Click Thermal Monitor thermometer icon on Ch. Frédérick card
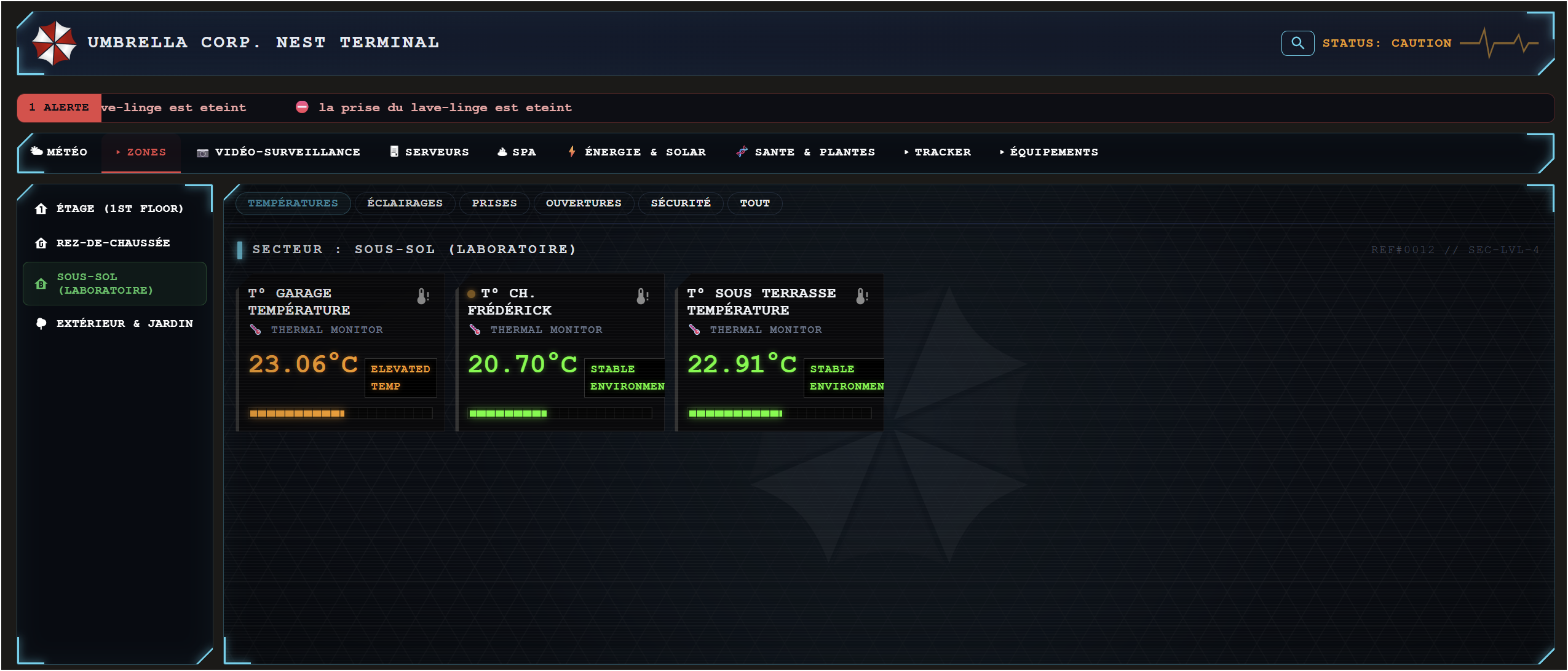The width and height of the screenshot is (1568, 671). point(475,329)
